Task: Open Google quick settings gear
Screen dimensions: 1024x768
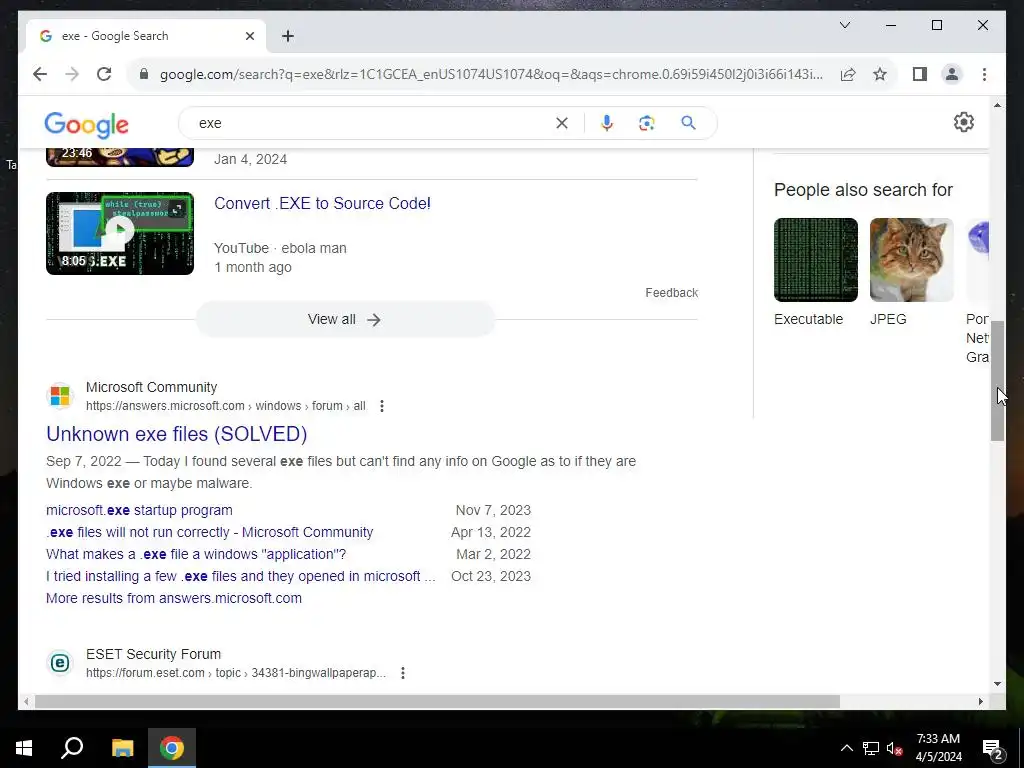Action: (963, 122)
